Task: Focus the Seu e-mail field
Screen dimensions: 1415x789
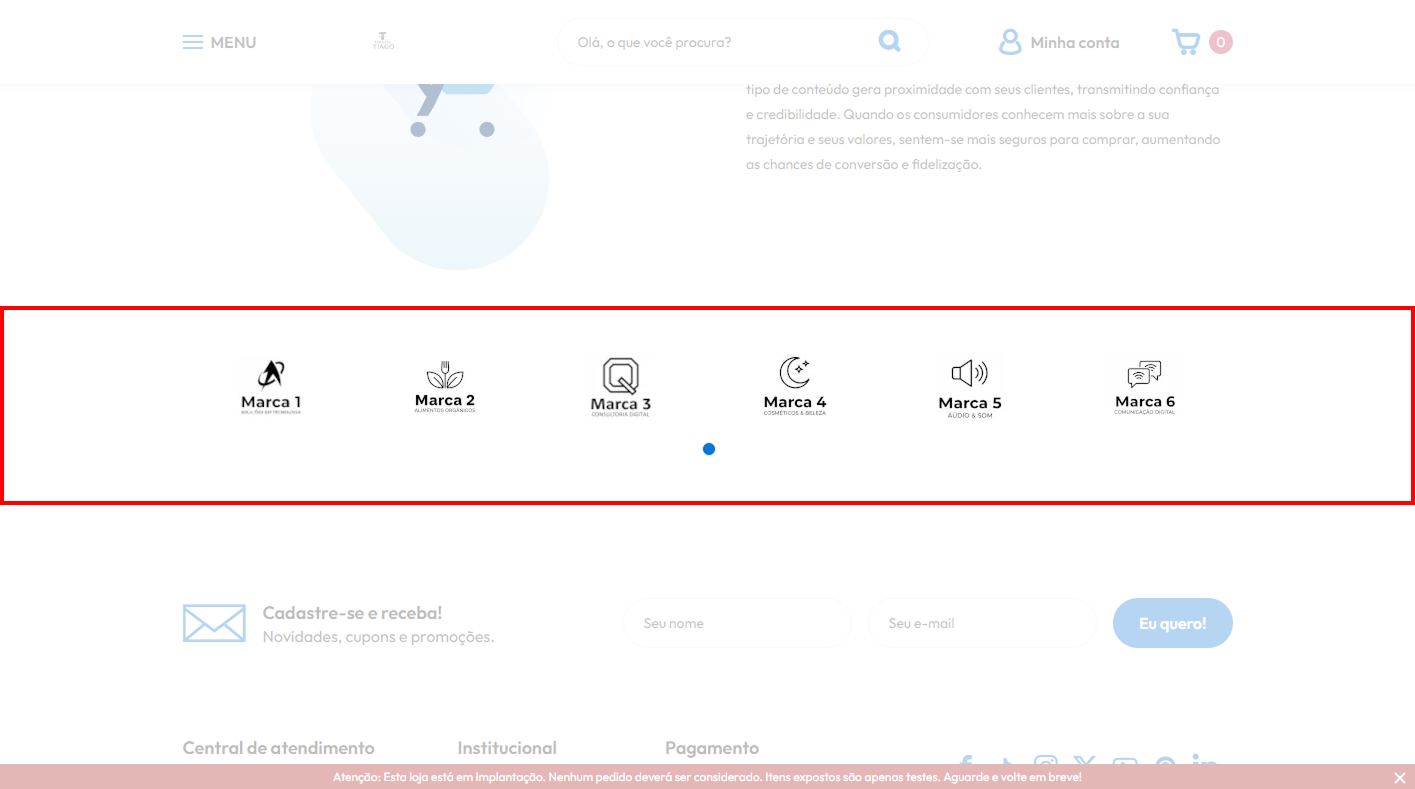Action: coord(982,623)
